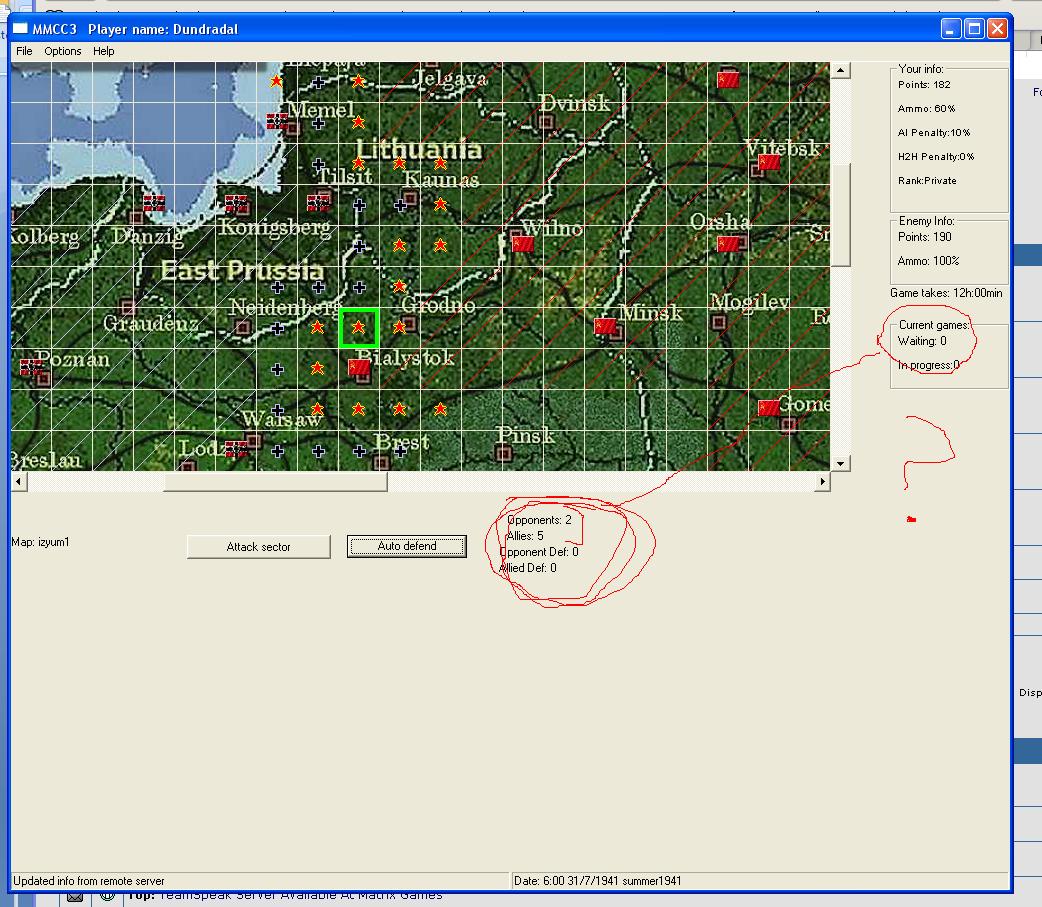Click the German flag at Danzig
The image size is (1042, 907).
(x=154, y=203)
